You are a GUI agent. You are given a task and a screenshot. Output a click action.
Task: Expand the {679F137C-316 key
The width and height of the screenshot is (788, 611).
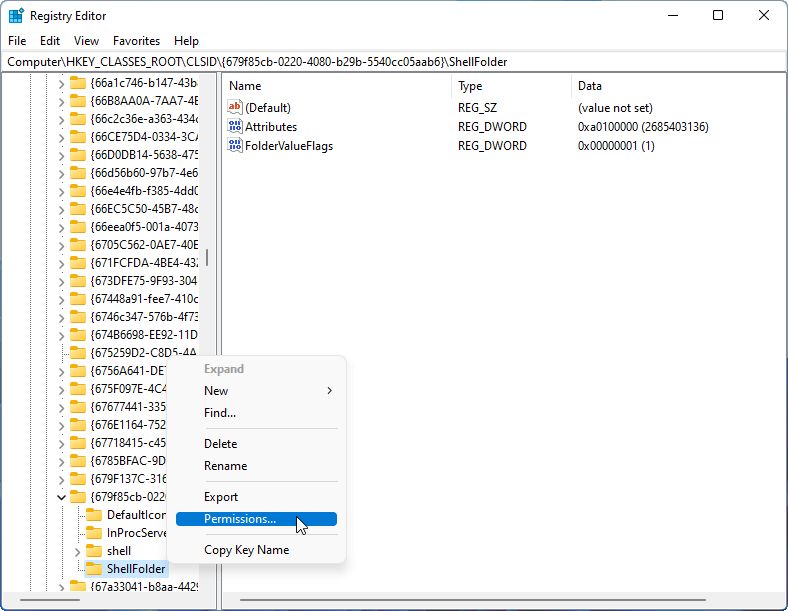point(61,479)
